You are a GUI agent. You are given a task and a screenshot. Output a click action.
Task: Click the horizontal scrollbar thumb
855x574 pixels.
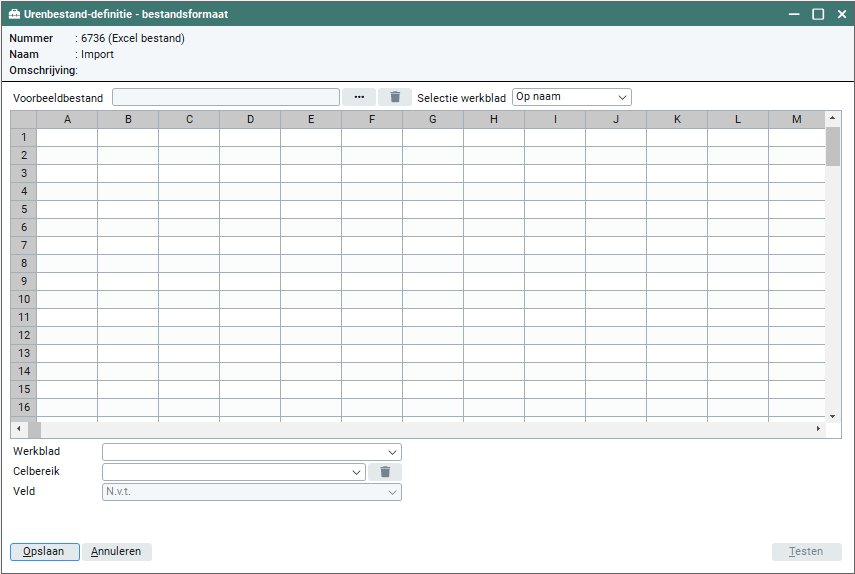[x=34, y=429]
